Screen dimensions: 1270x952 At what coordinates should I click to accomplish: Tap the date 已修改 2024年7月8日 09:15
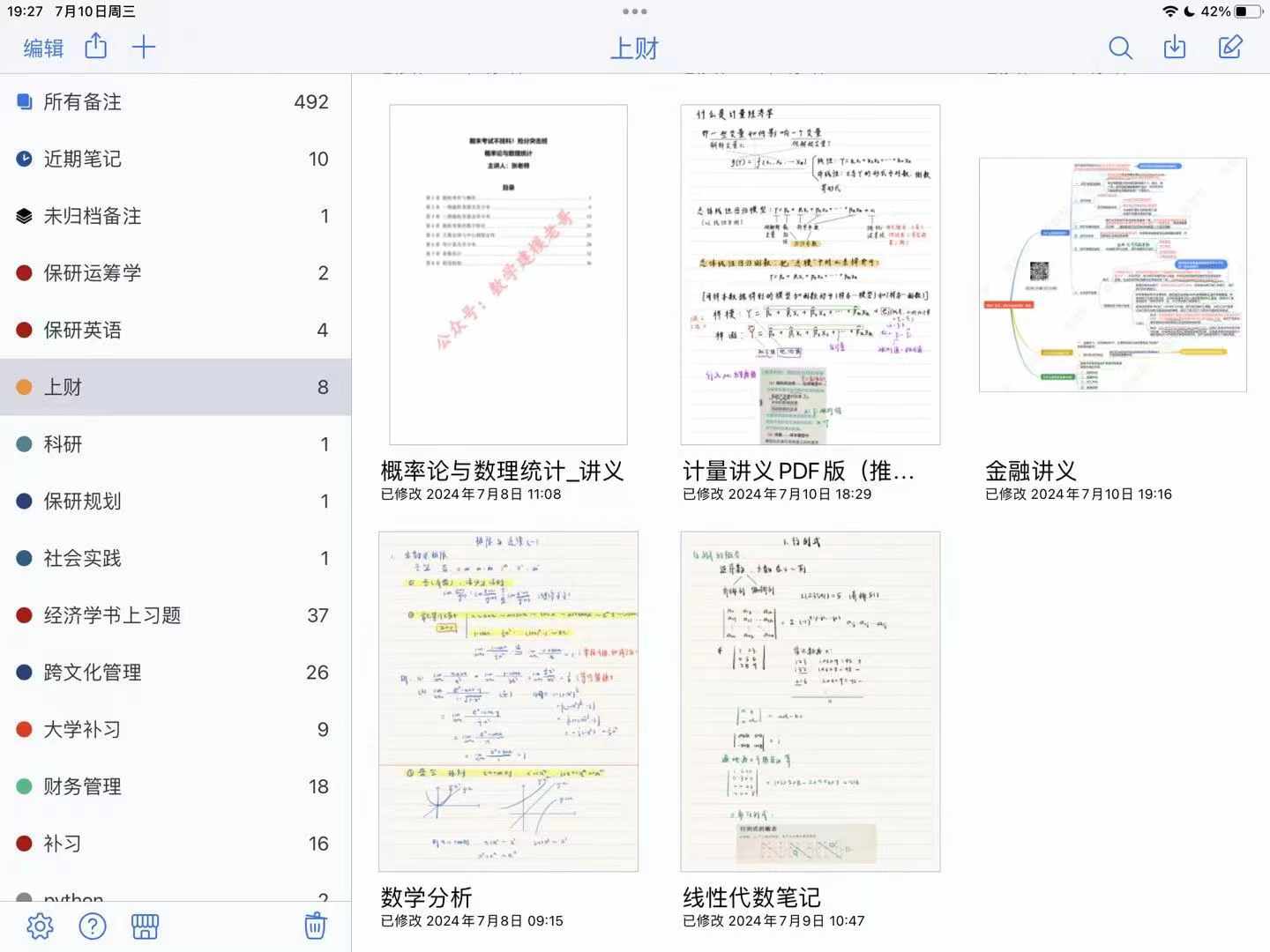tap(472, 921)
